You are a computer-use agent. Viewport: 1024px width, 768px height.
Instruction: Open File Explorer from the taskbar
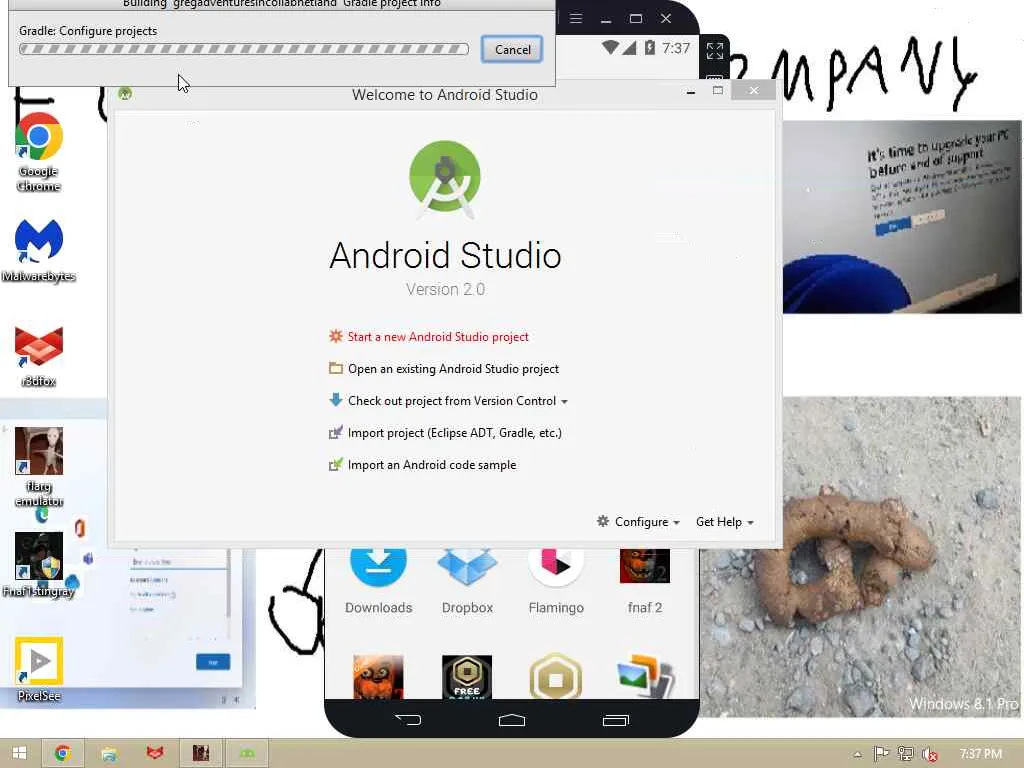tap(109, 754)
